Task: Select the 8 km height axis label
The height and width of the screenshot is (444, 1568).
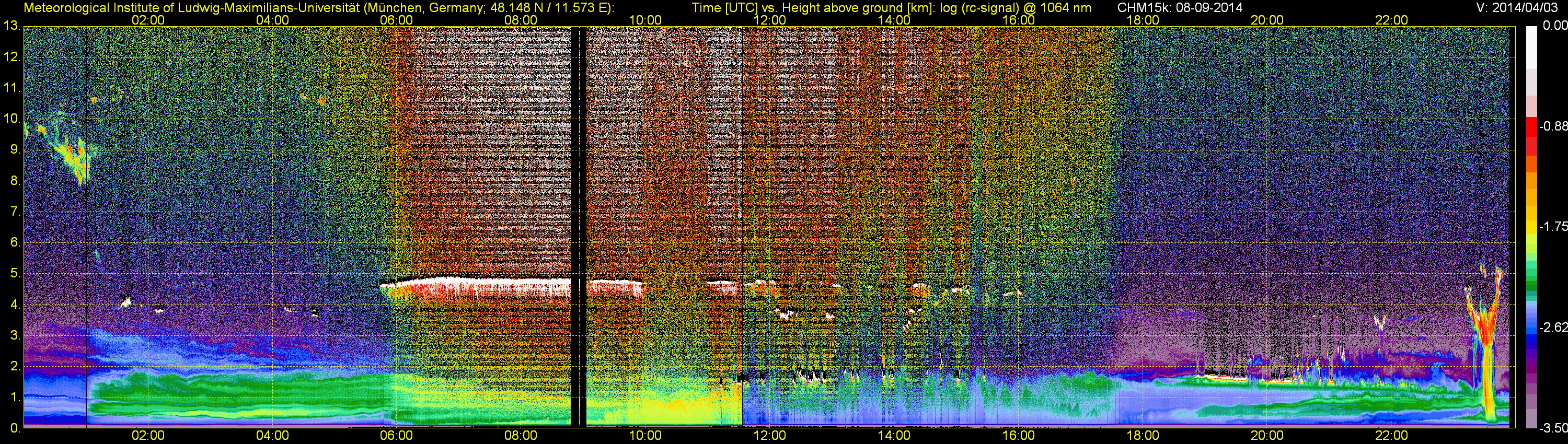Action: coord(15,181)
